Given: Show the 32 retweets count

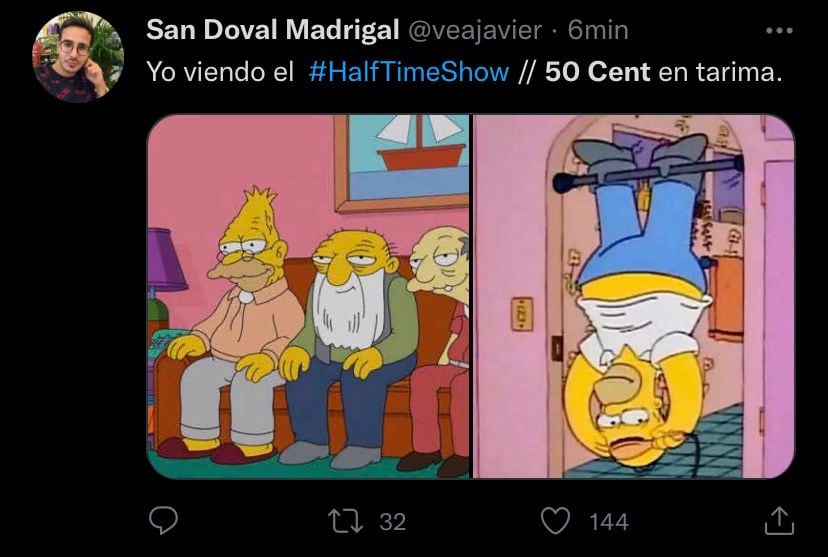Looking at the screenshot, I should [x=392, y=522].
